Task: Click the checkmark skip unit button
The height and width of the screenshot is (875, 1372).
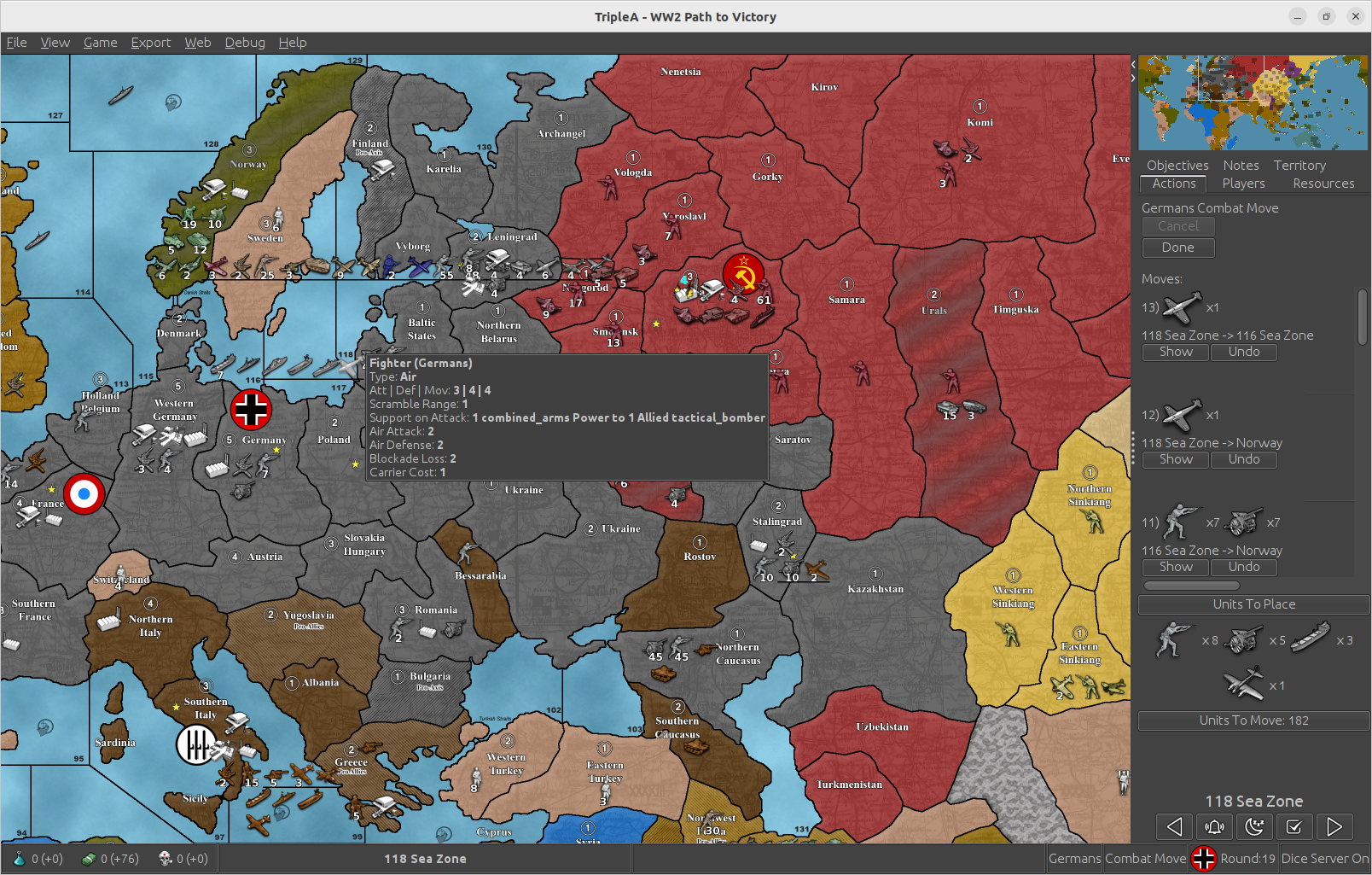Action: pyautogui.click(x=1294, y=826)
